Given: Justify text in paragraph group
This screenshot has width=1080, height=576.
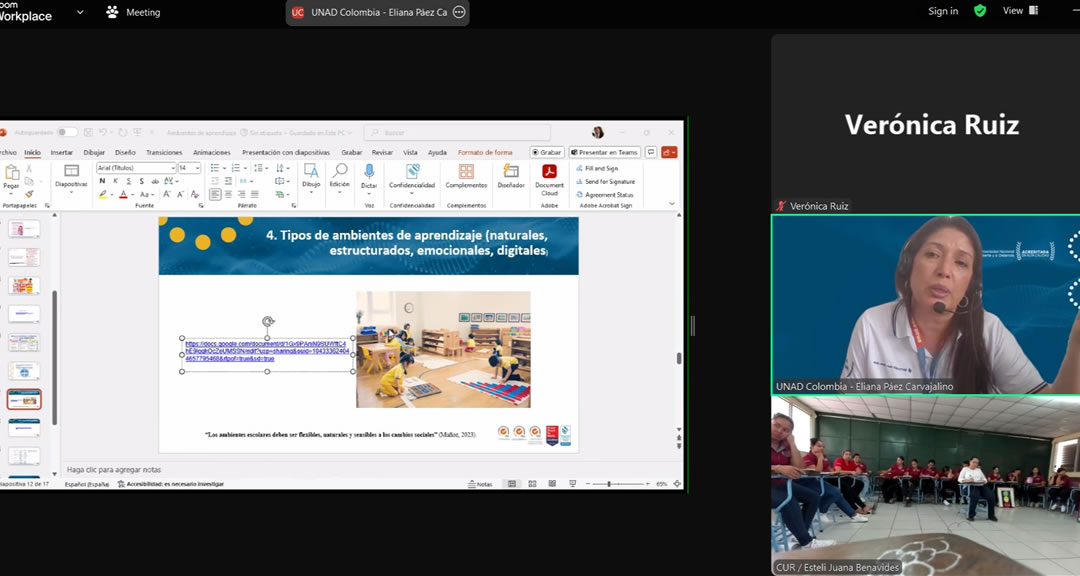Looking at the screenshot, I should pos(254,195).
